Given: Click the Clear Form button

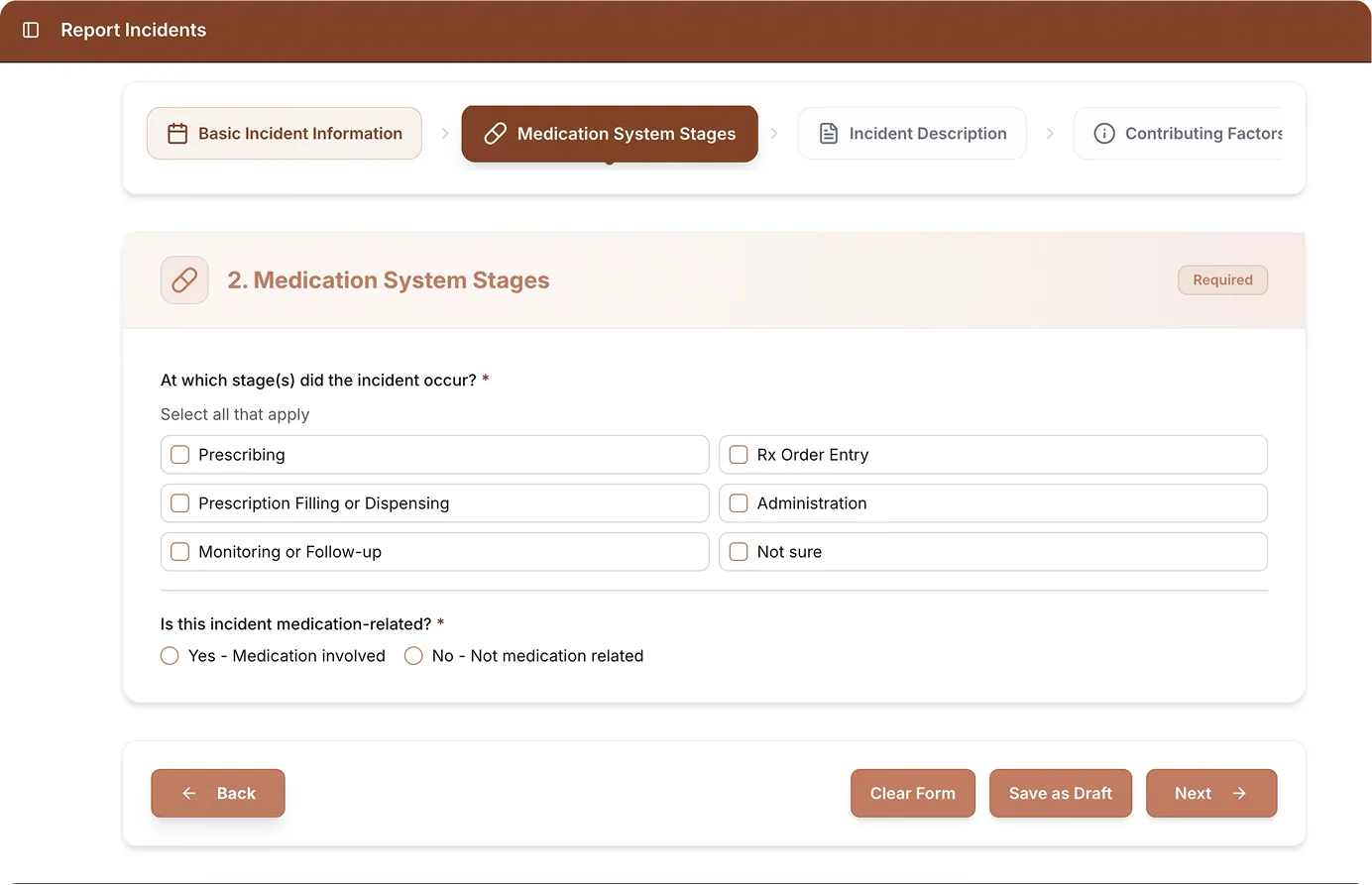Looking at the screenshot, I should (x=913, y=794).
